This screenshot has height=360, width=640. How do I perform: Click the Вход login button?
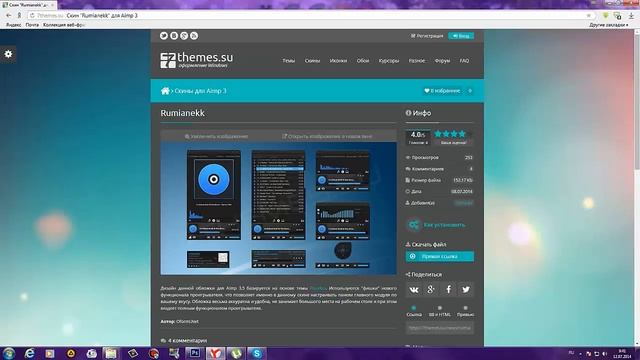[461, 36]
